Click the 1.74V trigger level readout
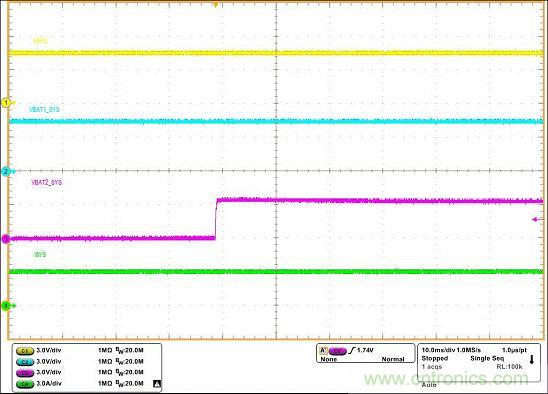The width and height of the screenshot is (548, 394). point(365,350)
